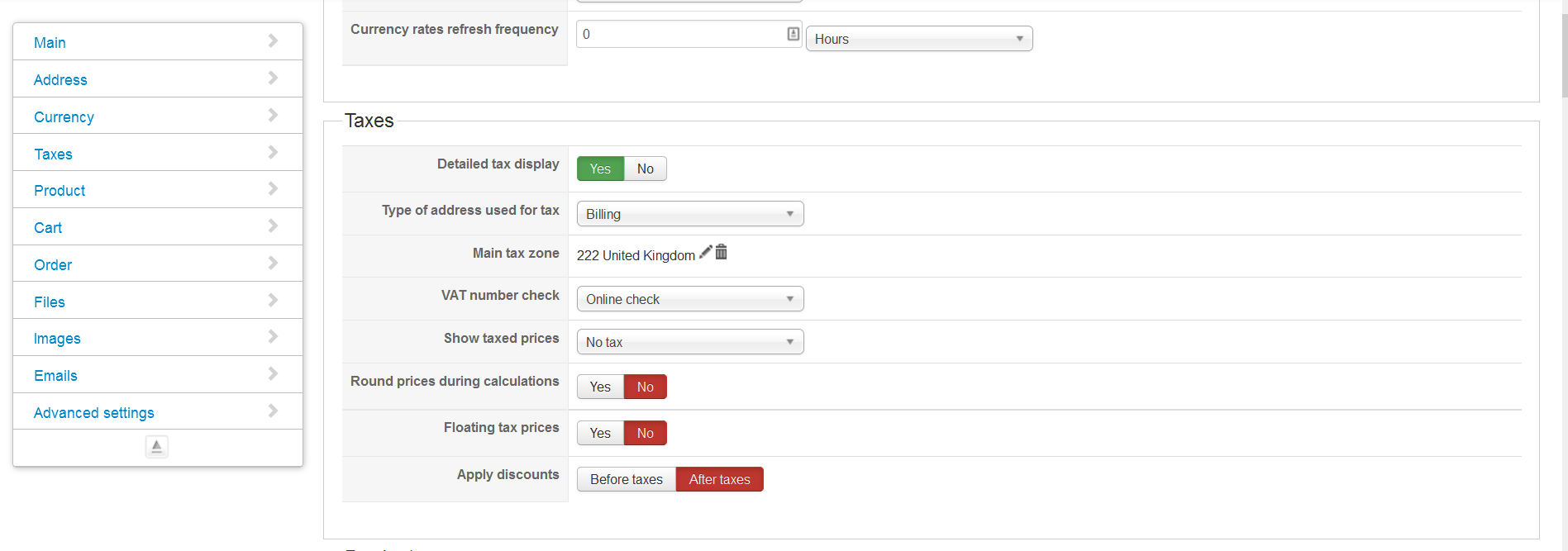The image size is (1568, 551).
Task: Expand the VAT number check dropdown
Action: click(x=689, y=299)
